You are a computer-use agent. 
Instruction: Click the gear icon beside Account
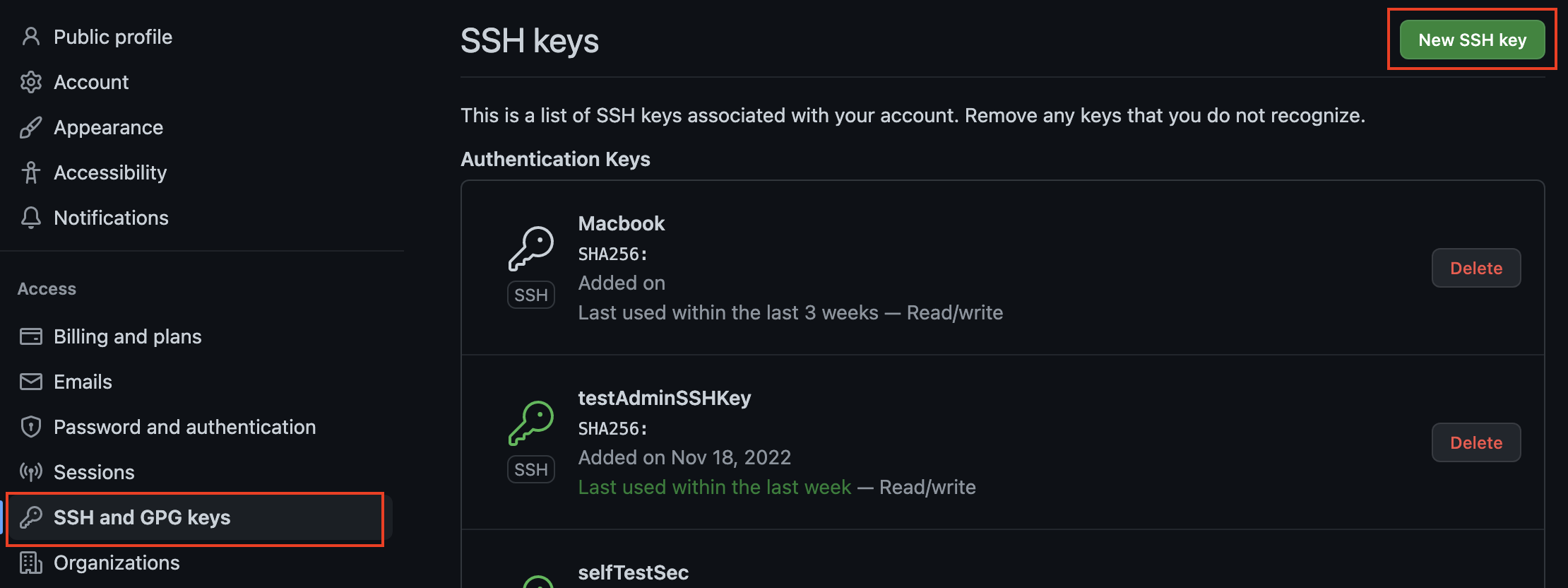click(x=31, y=82)
